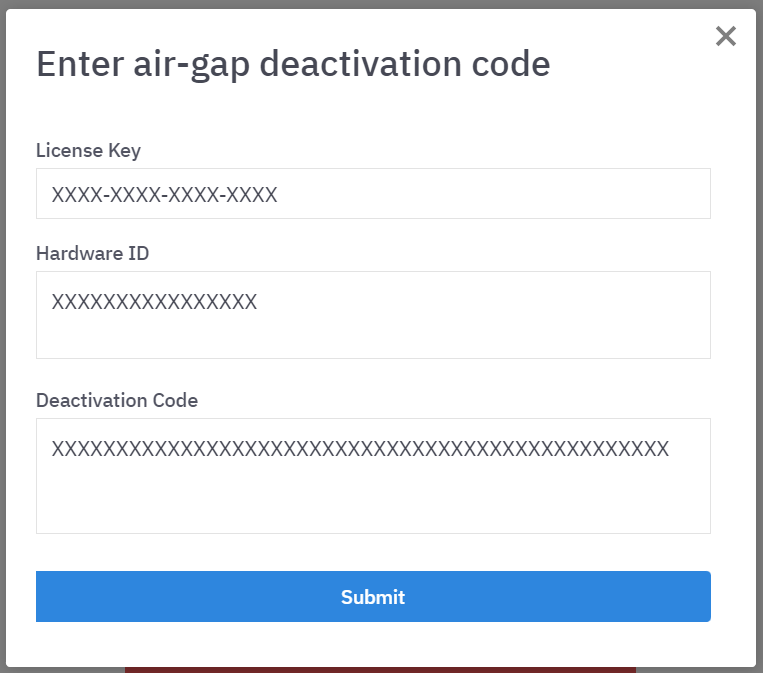Click the Hardware ID placeholder X's
763x673 pixels.
[x=154, y=302]
